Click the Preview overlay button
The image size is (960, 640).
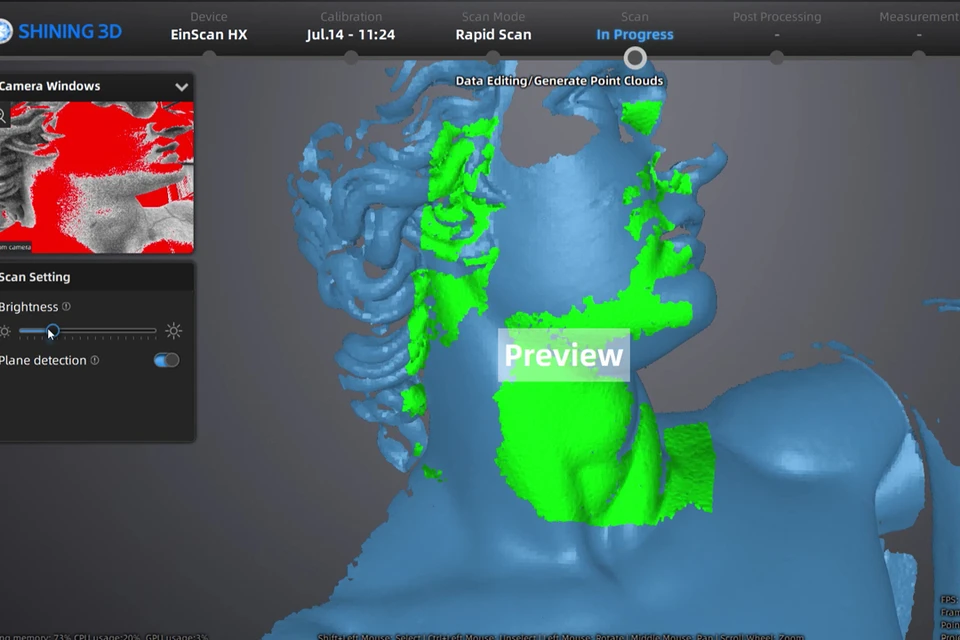click(564, 355)
